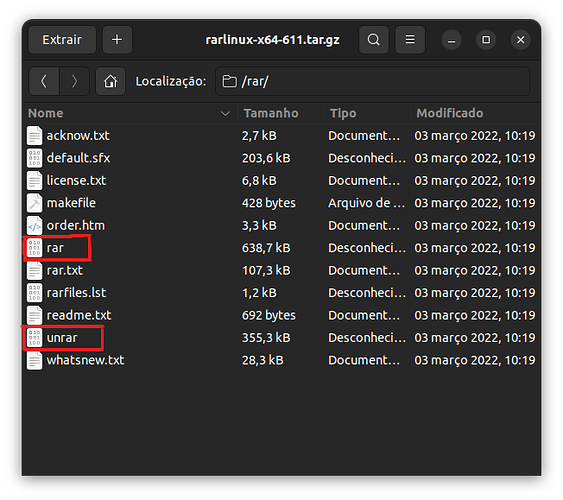Sort by the Modificado column

[x=475, y=113]
